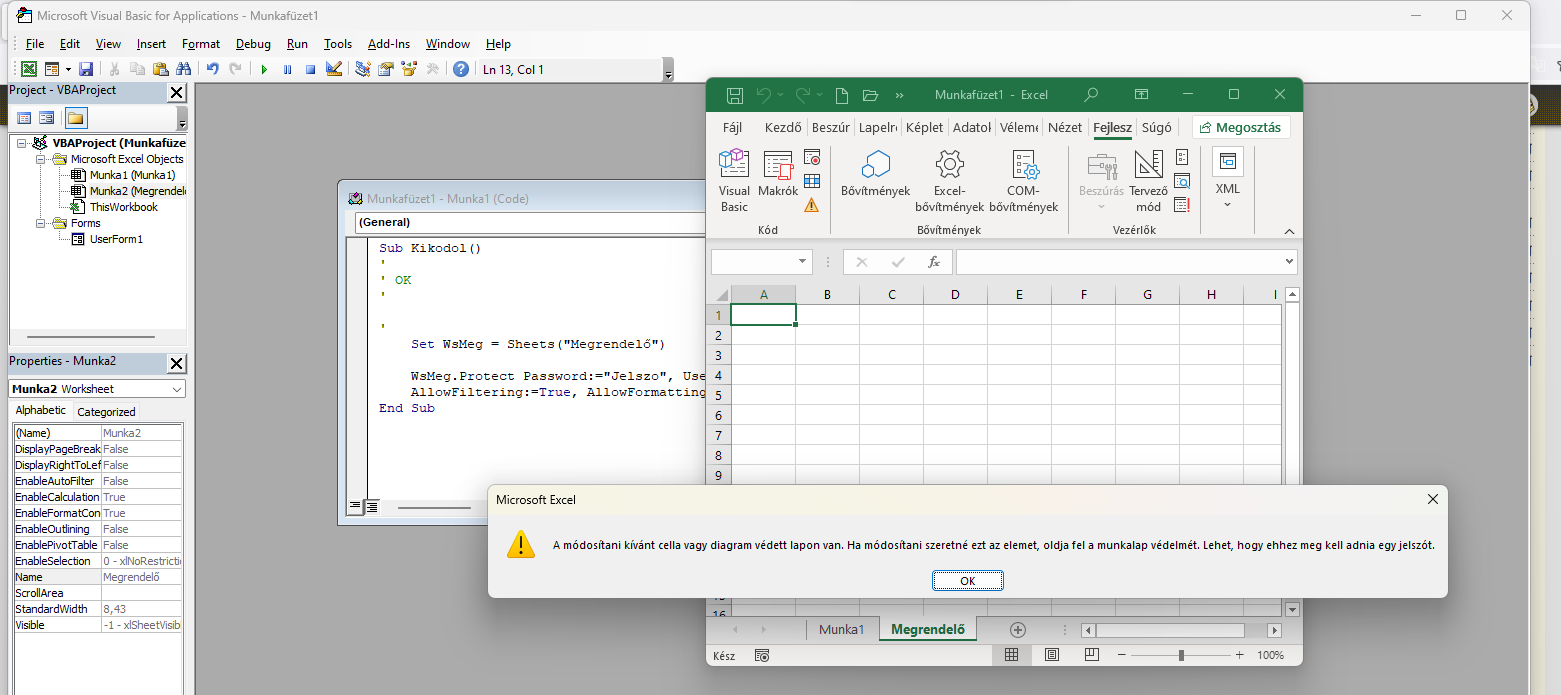Open Makrók in the Excel ribbon
1561x695 pixels.
click(x=778, y=175)
